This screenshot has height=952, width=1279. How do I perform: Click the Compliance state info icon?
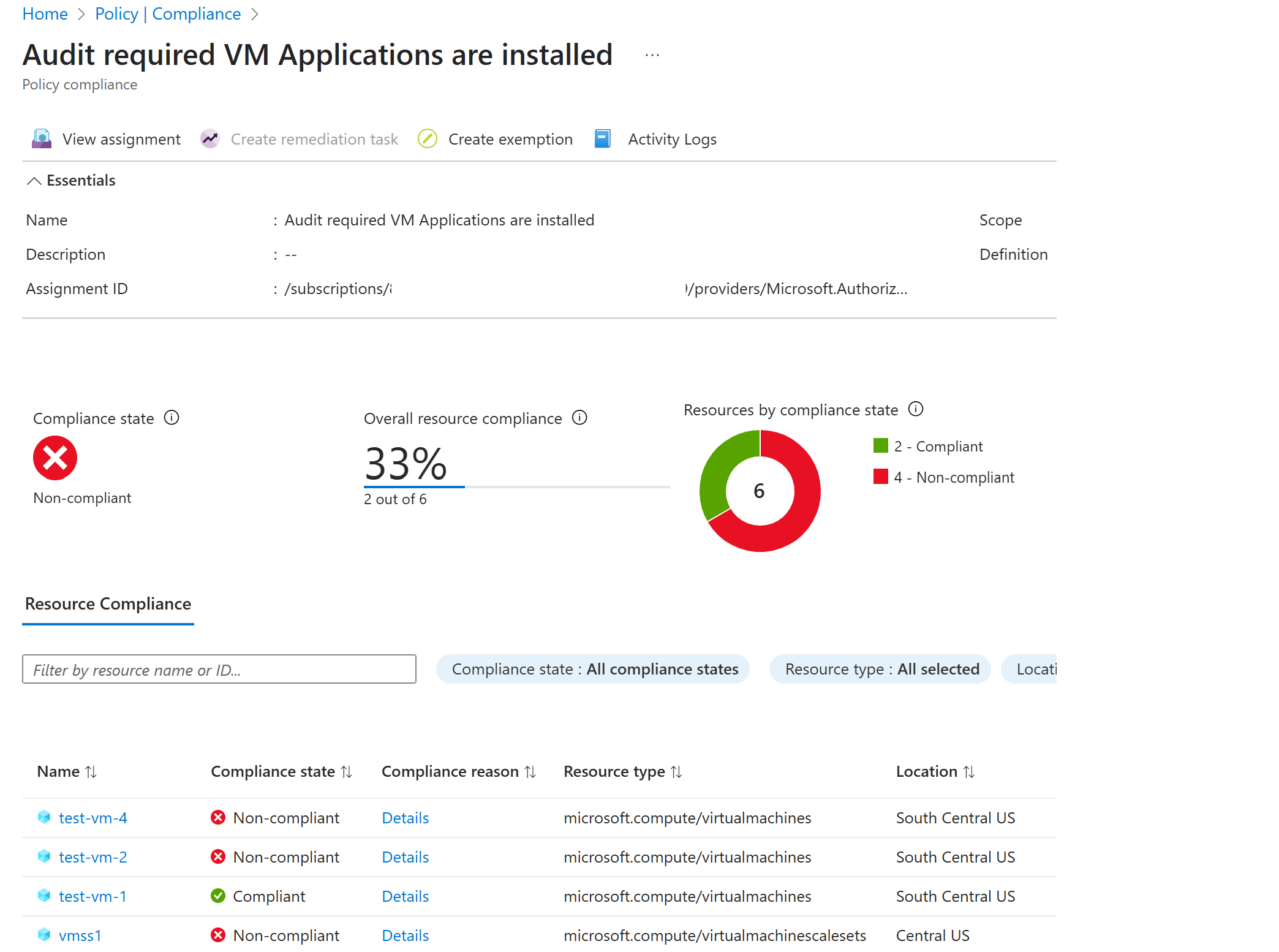point(172,418)
